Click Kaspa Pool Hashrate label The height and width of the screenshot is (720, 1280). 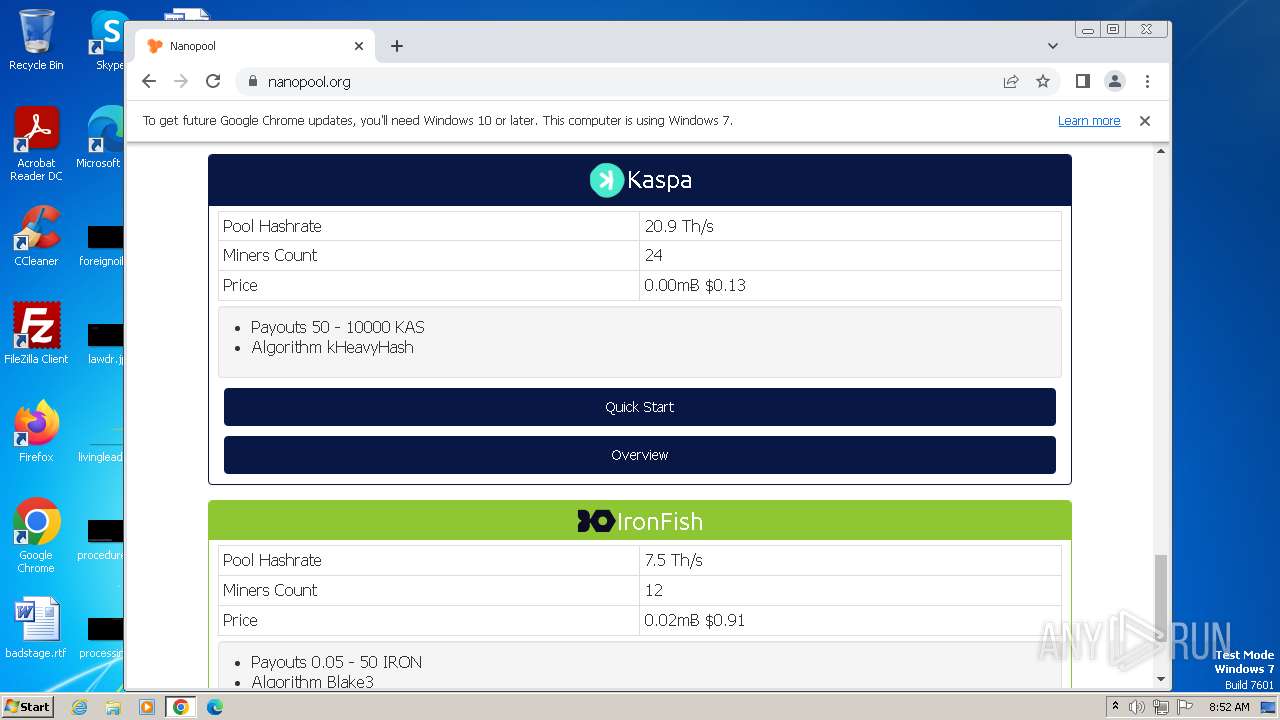[272, 226]
